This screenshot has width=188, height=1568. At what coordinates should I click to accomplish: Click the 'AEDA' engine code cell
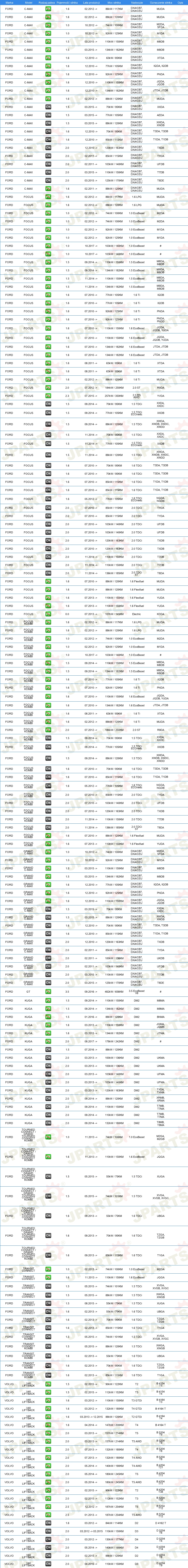(161, 115)
